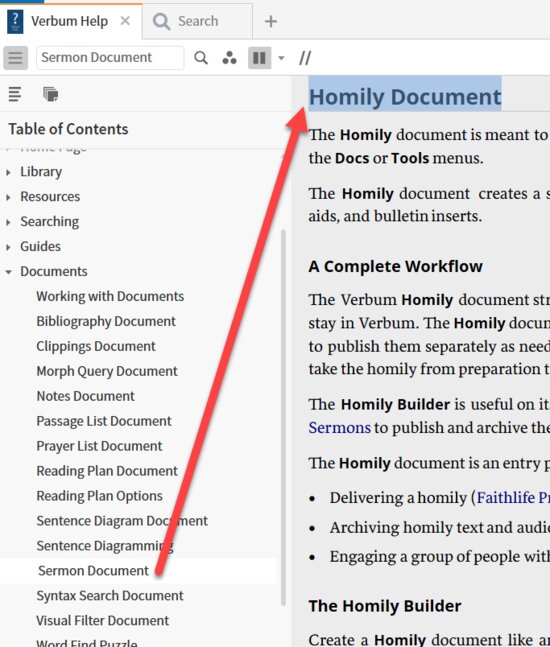Select Notes Document entry
Image resolution: width=550 pixels, height=647 pixels.
pos(85,396)
